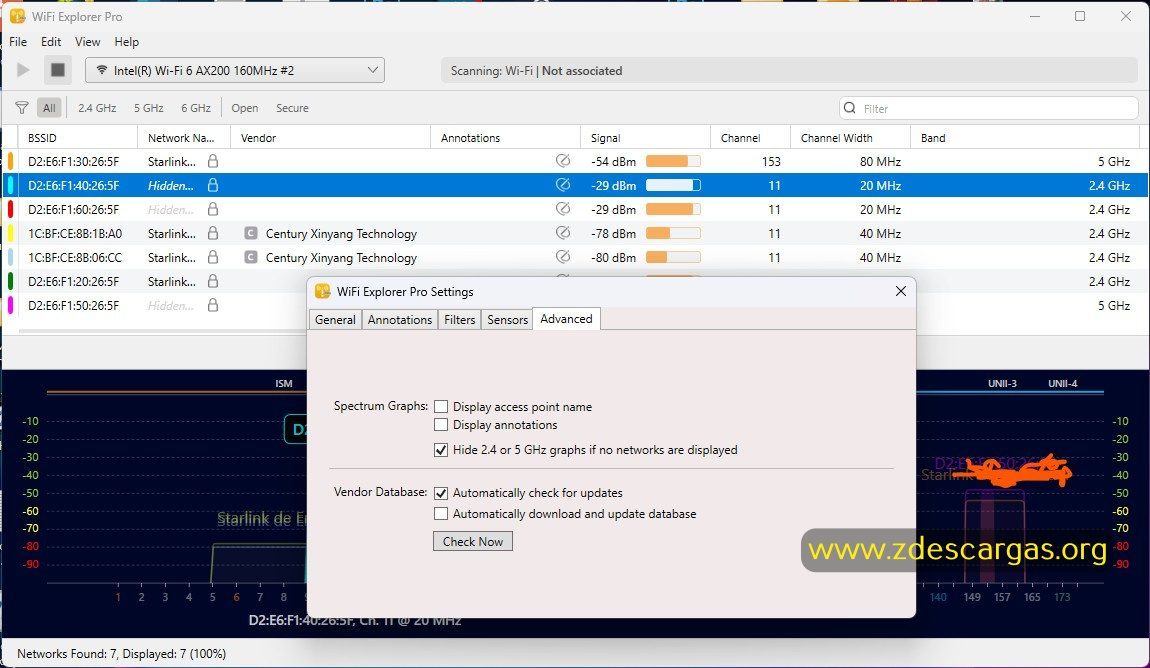Click the -78 dBm signal strength bar

pos(673,233)
